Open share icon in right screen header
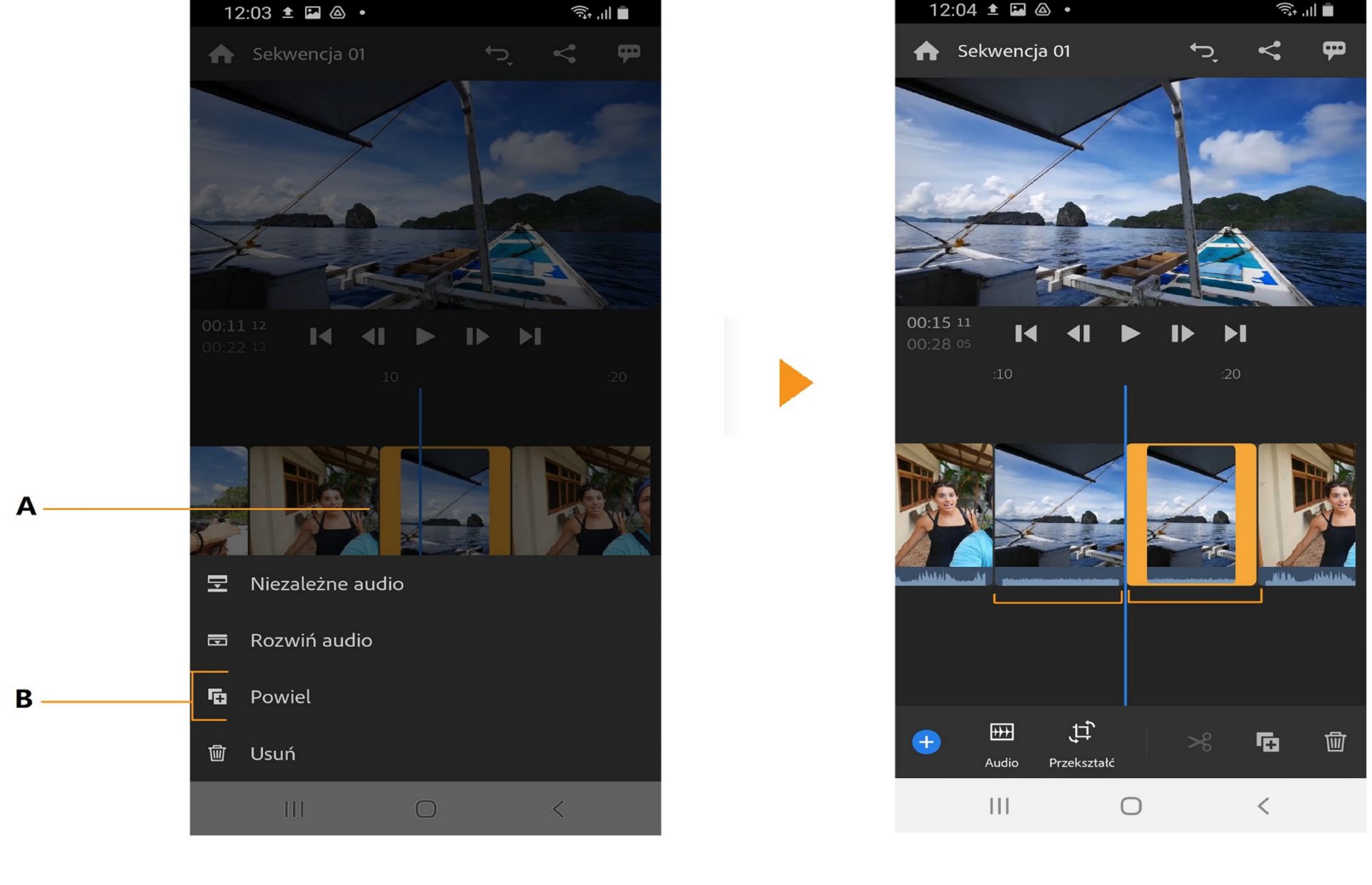This screenshot has height=885, width=1372. 1269,51
